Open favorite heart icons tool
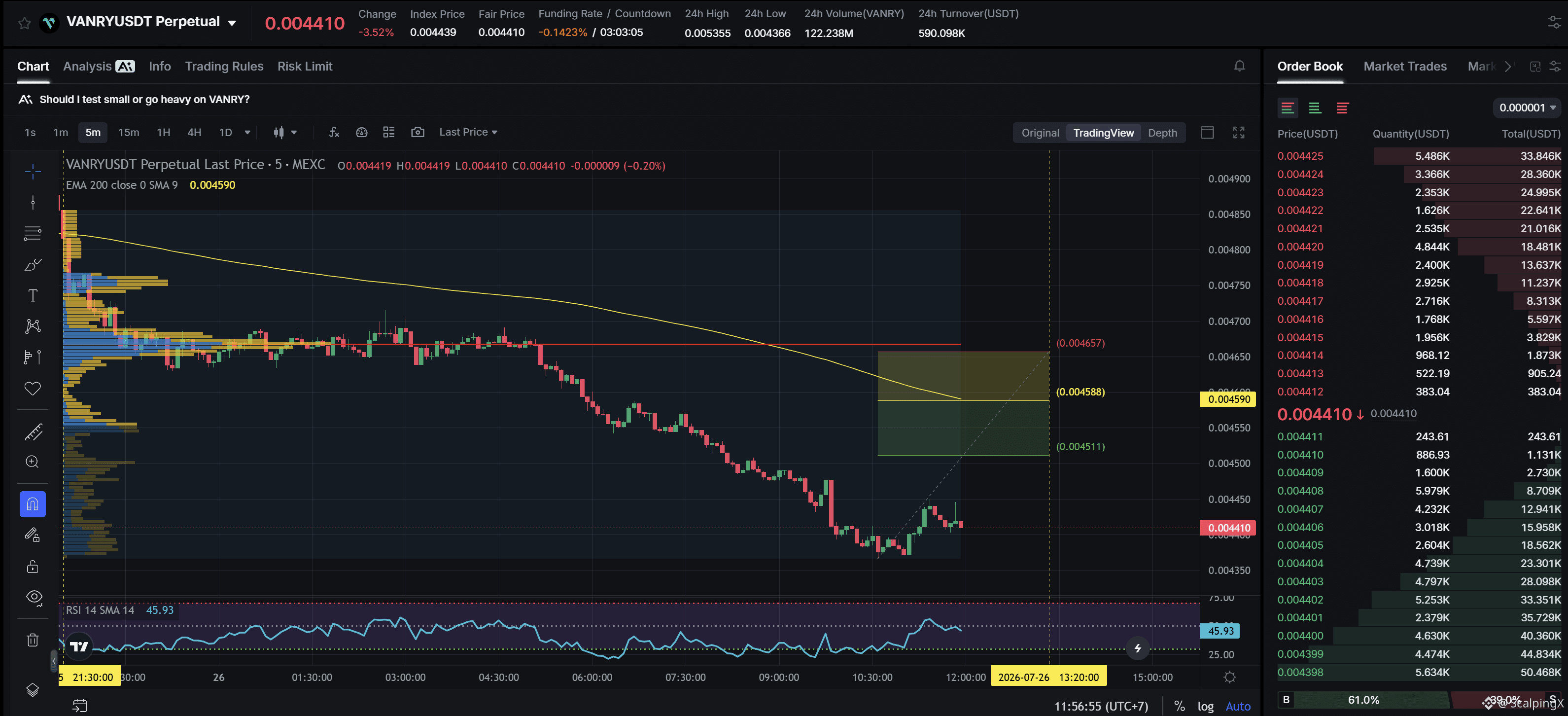This screenshot has height=716, width=1568. click(33, 388)
